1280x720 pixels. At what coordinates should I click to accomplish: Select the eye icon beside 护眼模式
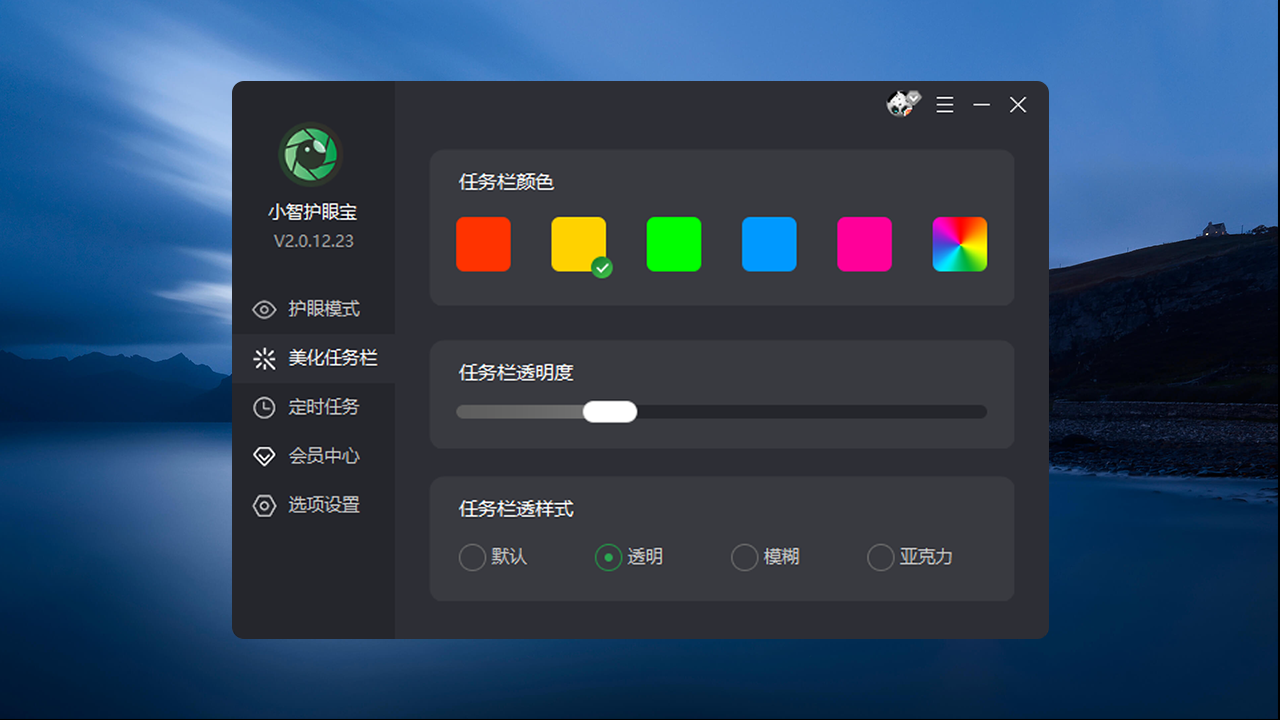[264, 309]
